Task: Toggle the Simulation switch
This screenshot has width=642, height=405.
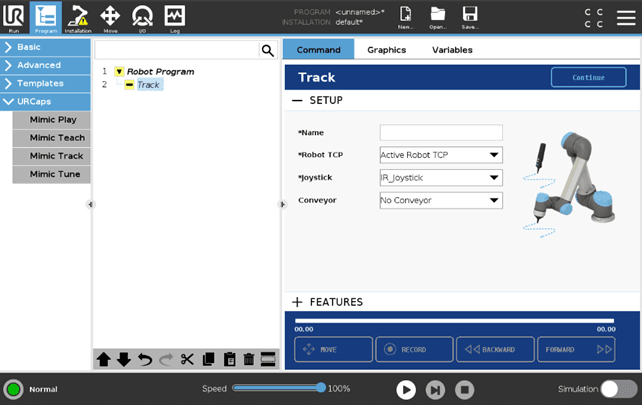Action: [618, 389]
